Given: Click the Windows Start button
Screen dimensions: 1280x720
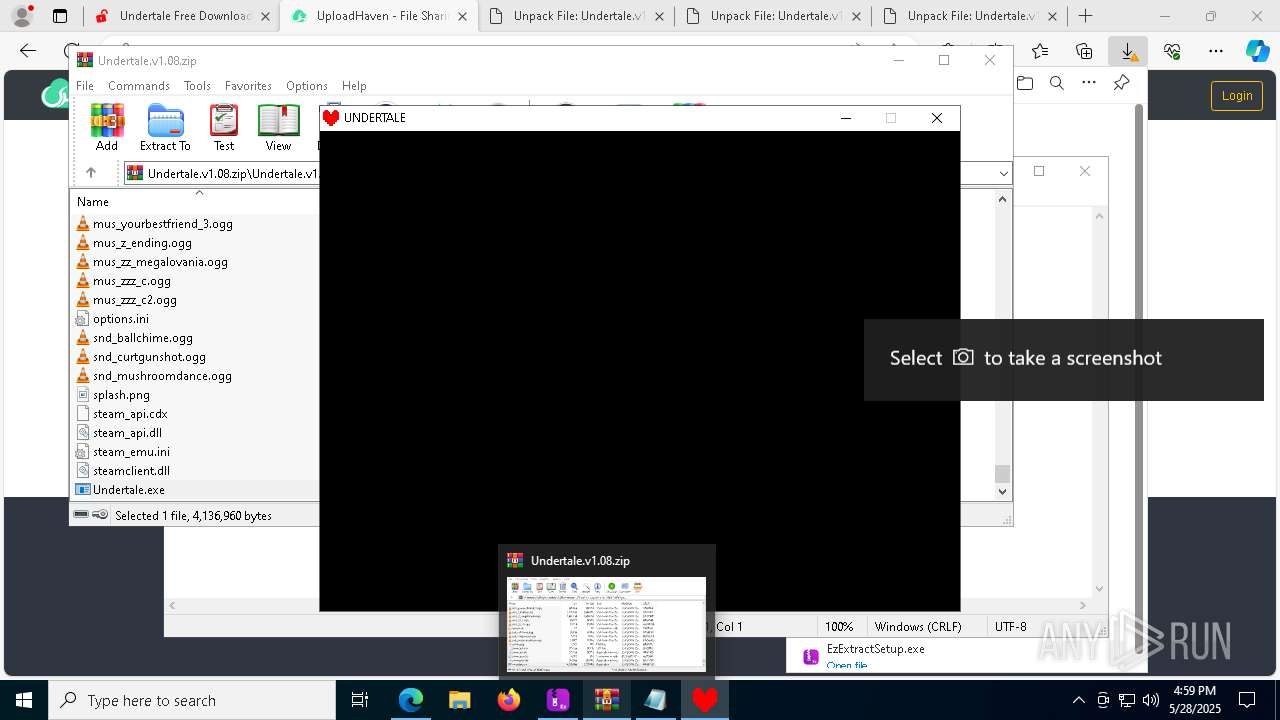Looking at the screenshot, I should pyautogui.click(x=24, y=700).
